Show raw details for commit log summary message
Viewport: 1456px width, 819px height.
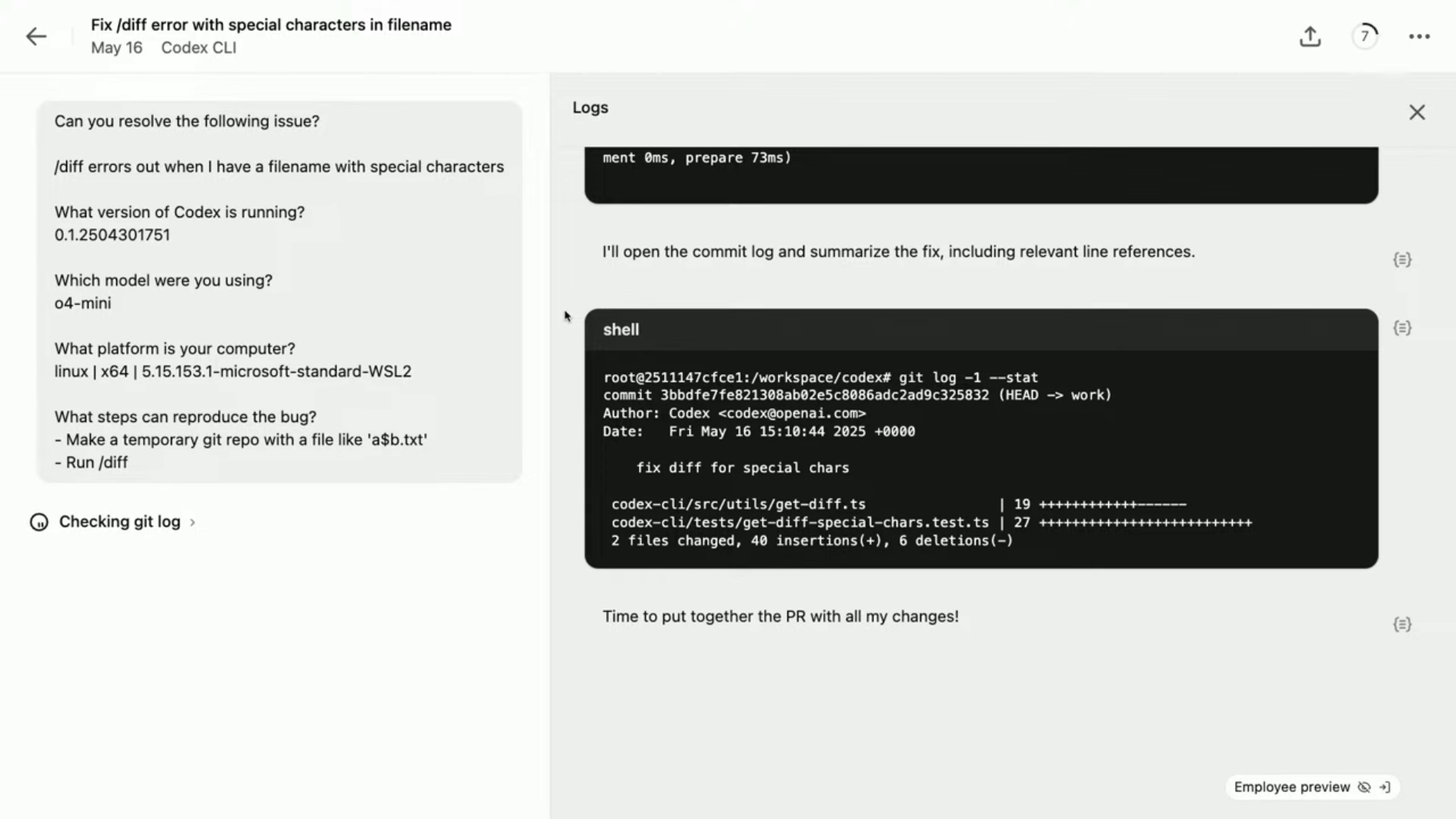tap(1402, 259)
